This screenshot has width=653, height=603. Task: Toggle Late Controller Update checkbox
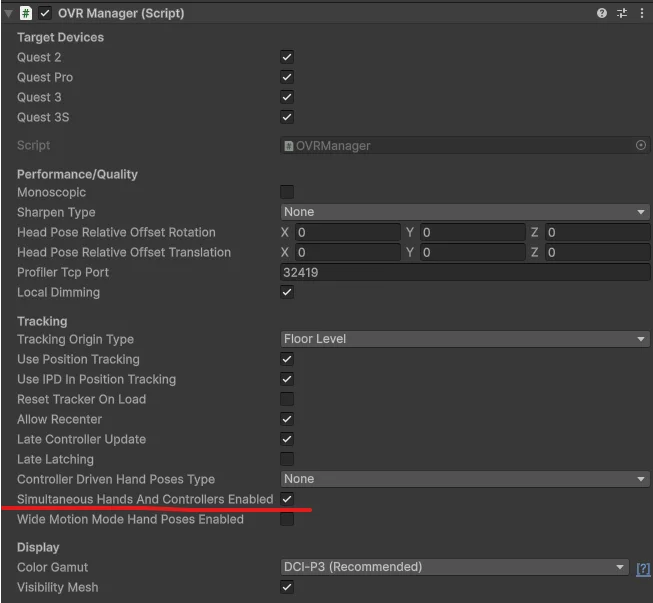click(287, 439)
